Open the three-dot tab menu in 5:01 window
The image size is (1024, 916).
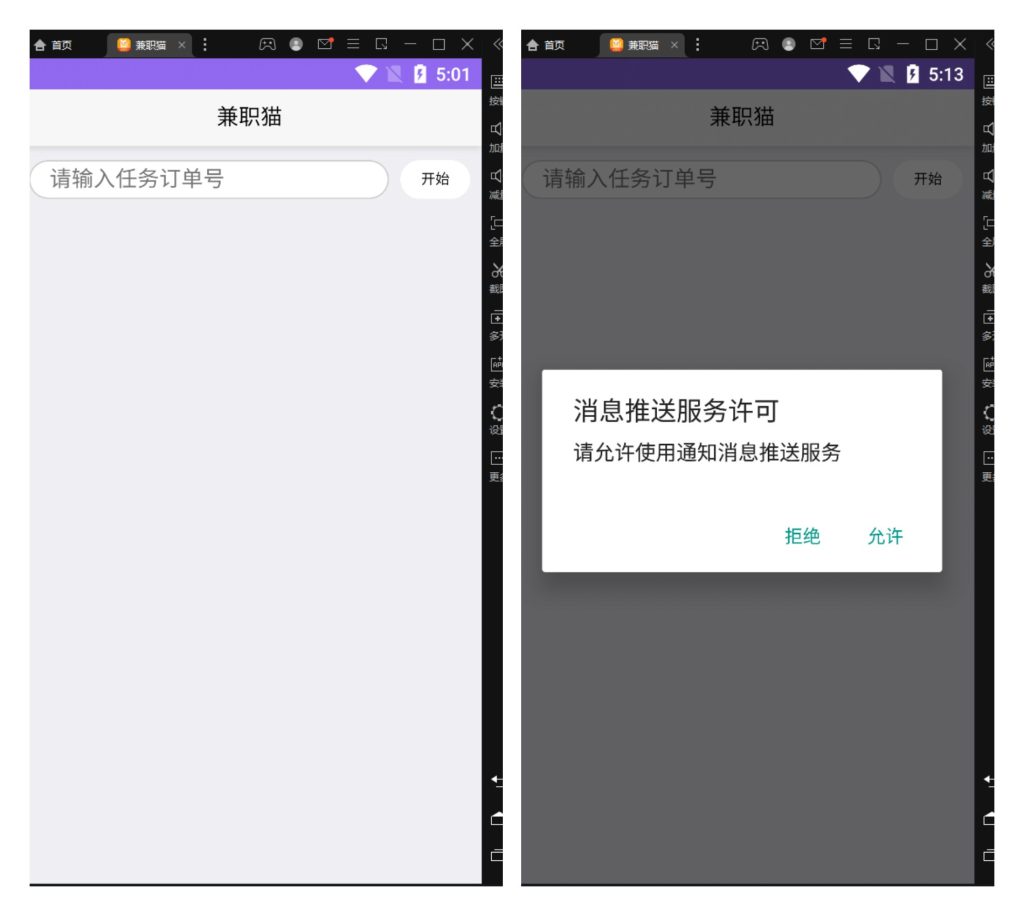[x=205, y=44]
